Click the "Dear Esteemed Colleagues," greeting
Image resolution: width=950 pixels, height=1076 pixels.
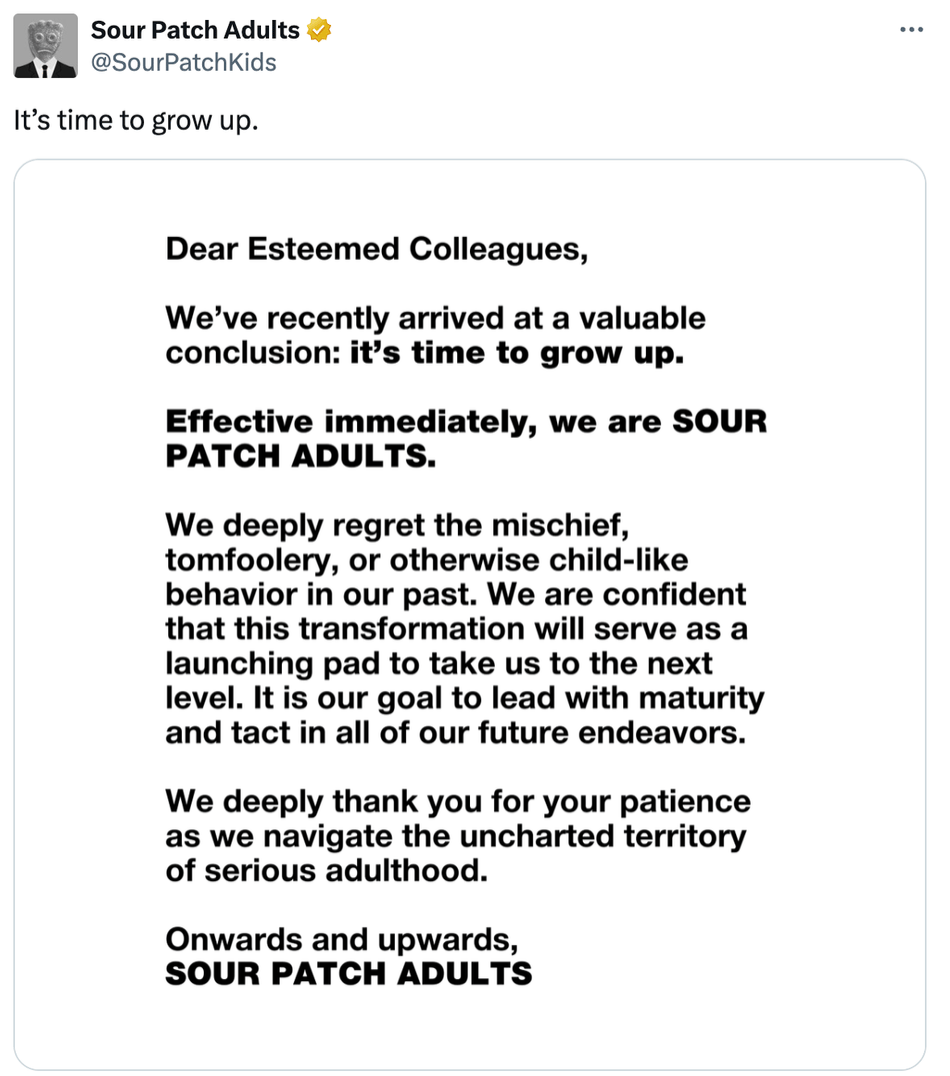(377, 250)
